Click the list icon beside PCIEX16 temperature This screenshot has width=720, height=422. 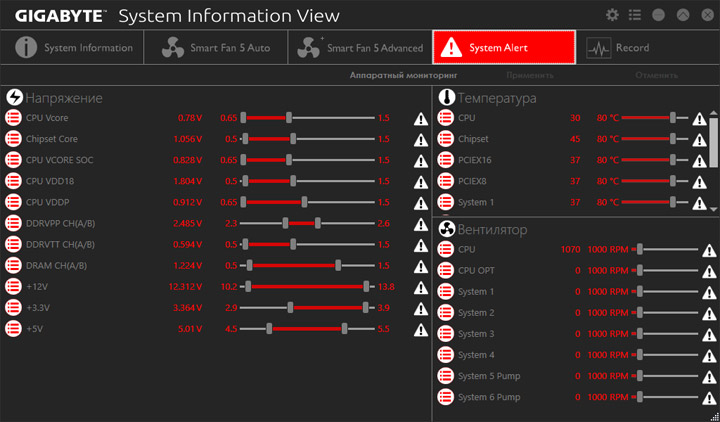pyautogui.click(x=445, y=160)
